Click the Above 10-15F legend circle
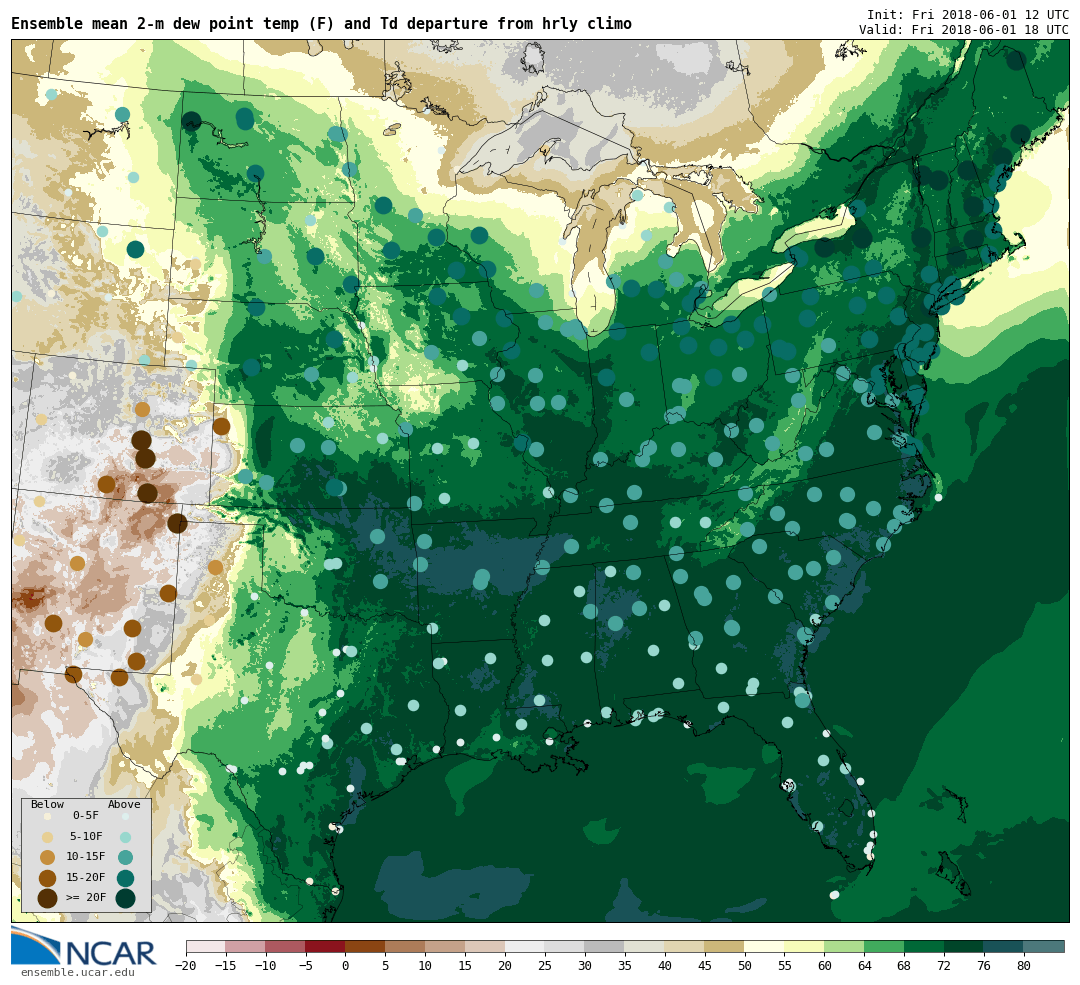This screenshot has width=1080, height=985. click(125, 857)
